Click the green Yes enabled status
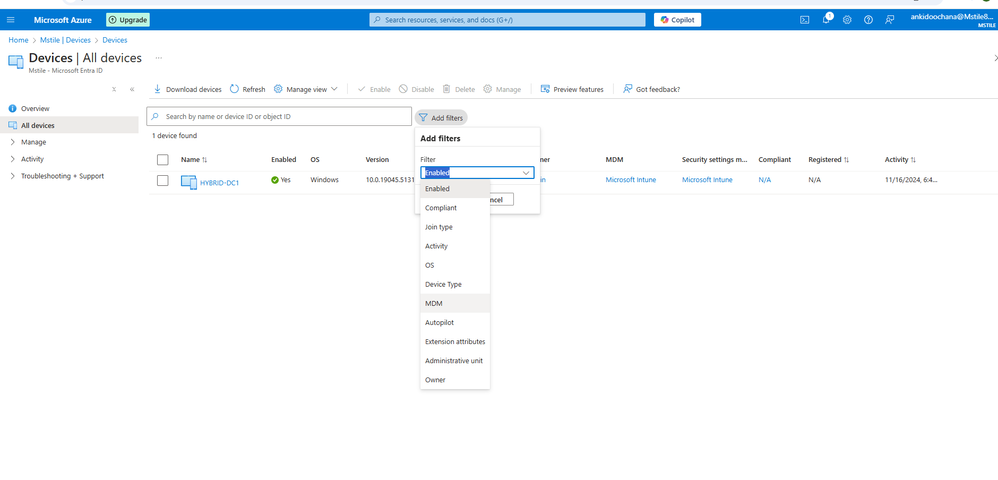This screenshot has width=998, height=480. tap(281, 180)
